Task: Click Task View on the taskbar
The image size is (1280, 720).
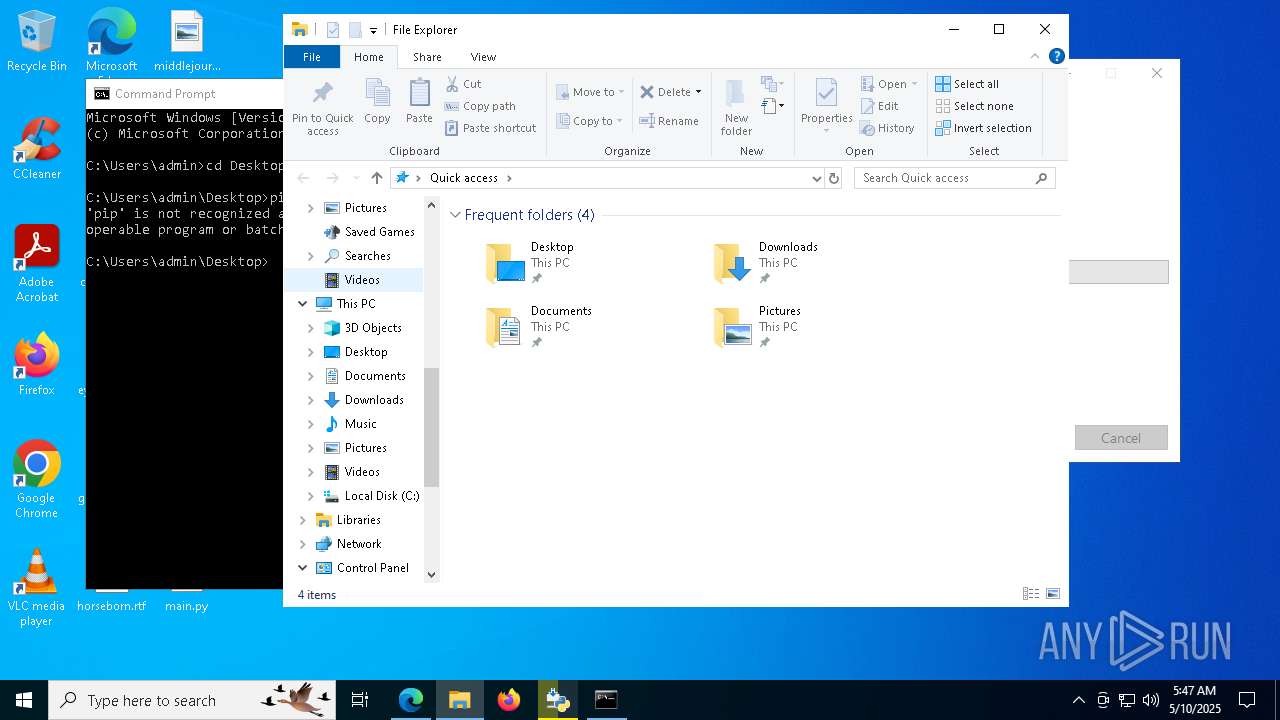Action: pyautogui.click(x=360, y=700)
